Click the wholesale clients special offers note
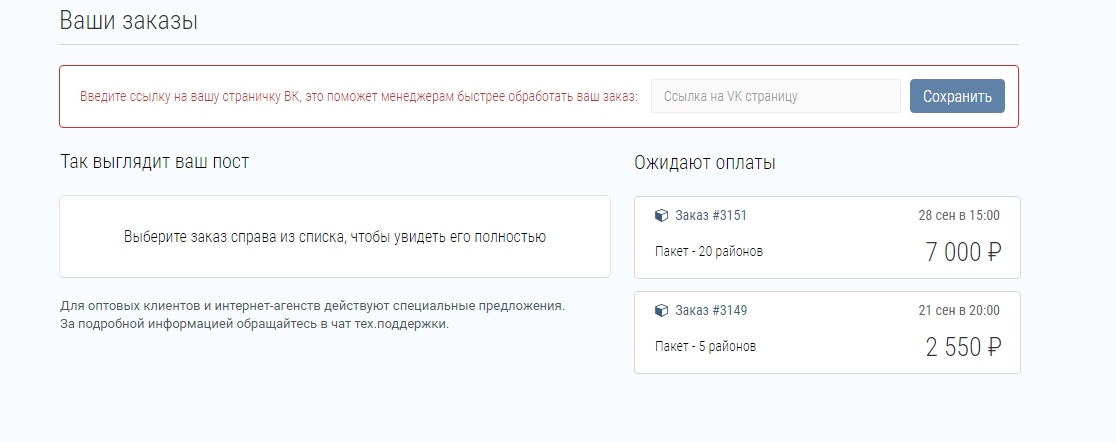Image resolution: width=1116 pixels, height=442 pixels. pos(312,306)
